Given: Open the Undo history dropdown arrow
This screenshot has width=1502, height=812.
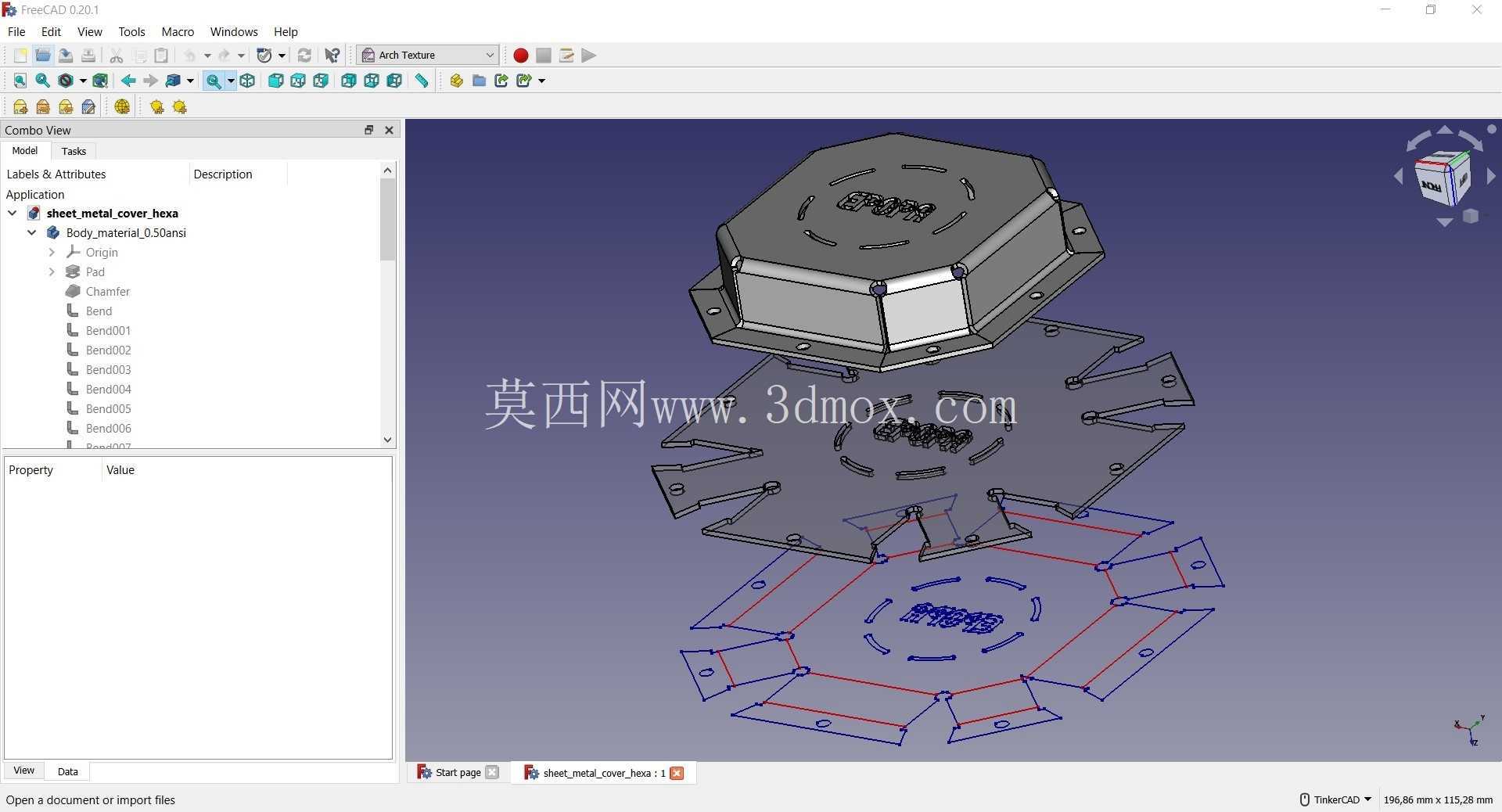Looking at the screenshot, I should (207, 56).
